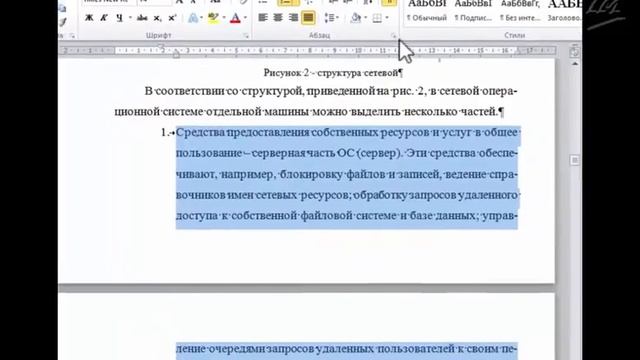
Task: Click line 'чивают, например, блокировку файлов'
Action: point(347,174)
